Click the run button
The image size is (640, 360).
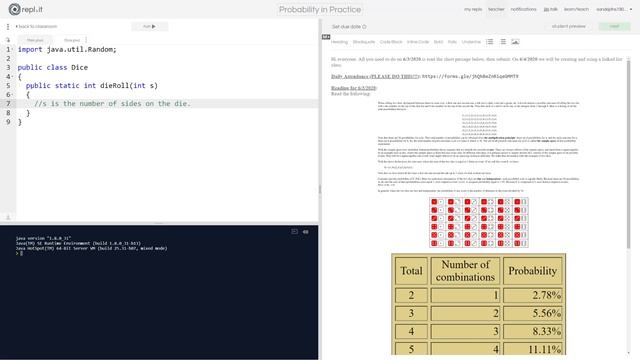[x=149, y=27]
